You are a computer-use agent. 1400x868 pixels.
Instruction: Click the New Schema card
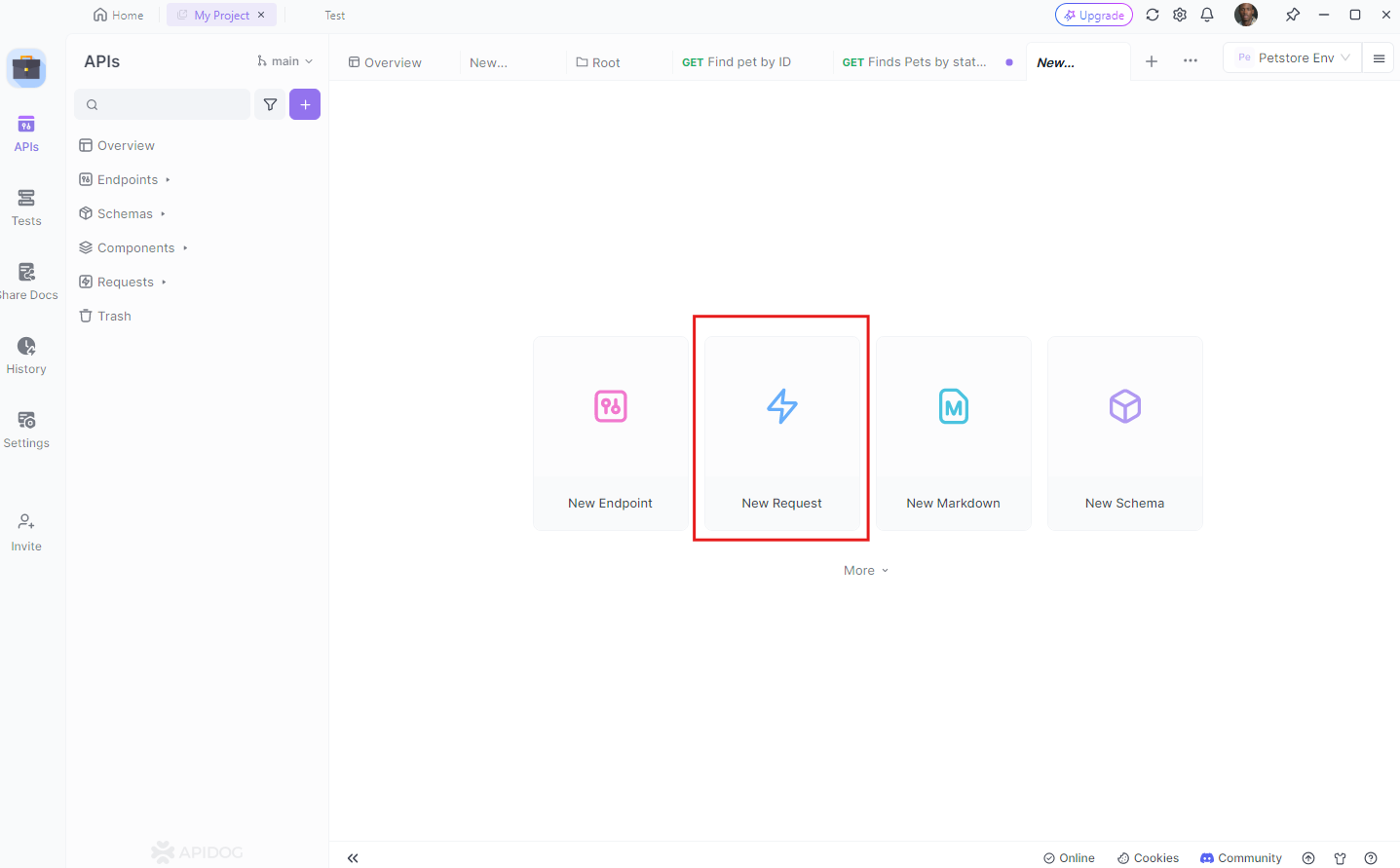click(x=1125, y=434)
